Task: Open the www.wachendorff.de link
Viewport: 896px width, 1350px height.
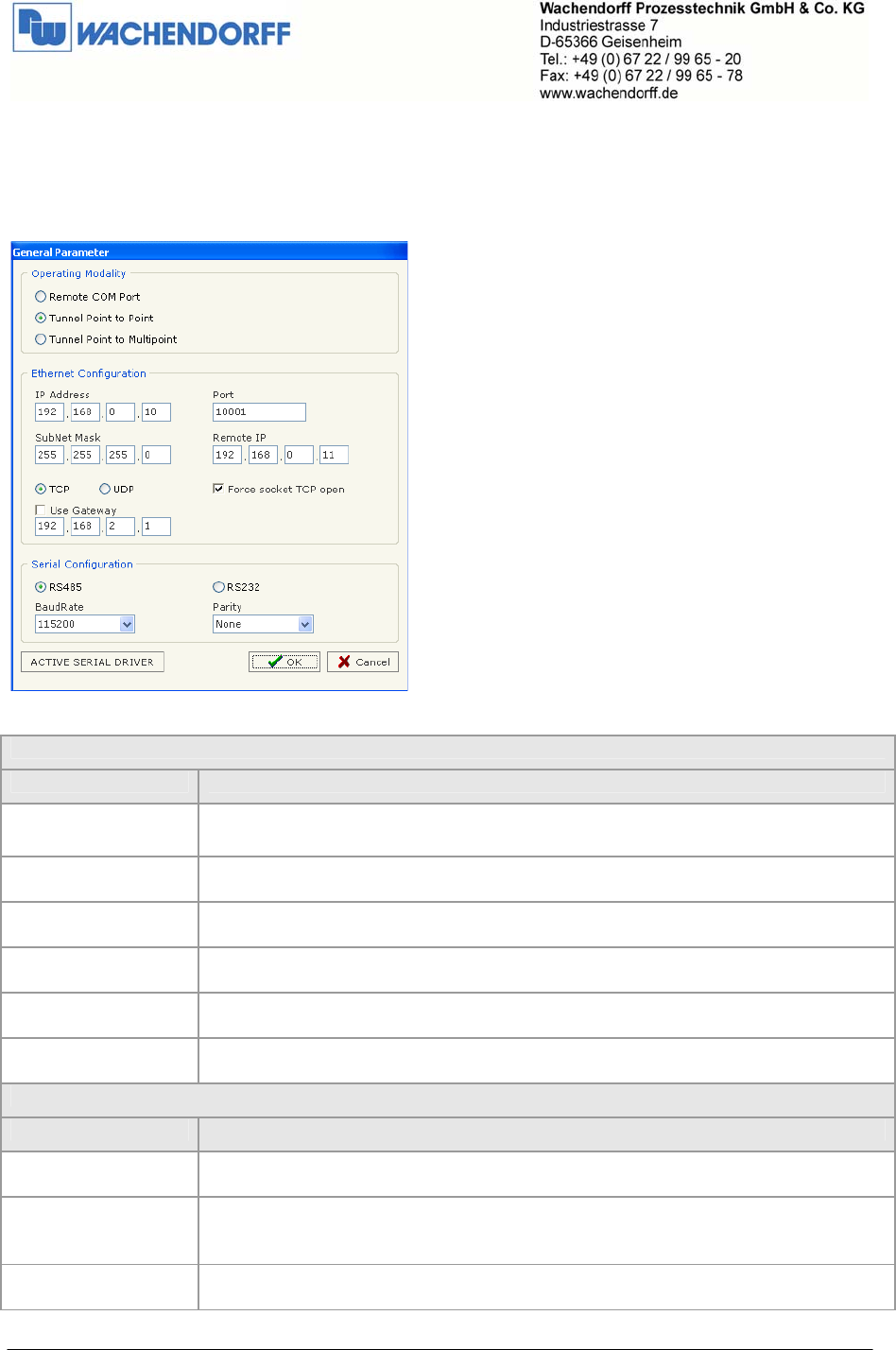Action: coord(609,94)
